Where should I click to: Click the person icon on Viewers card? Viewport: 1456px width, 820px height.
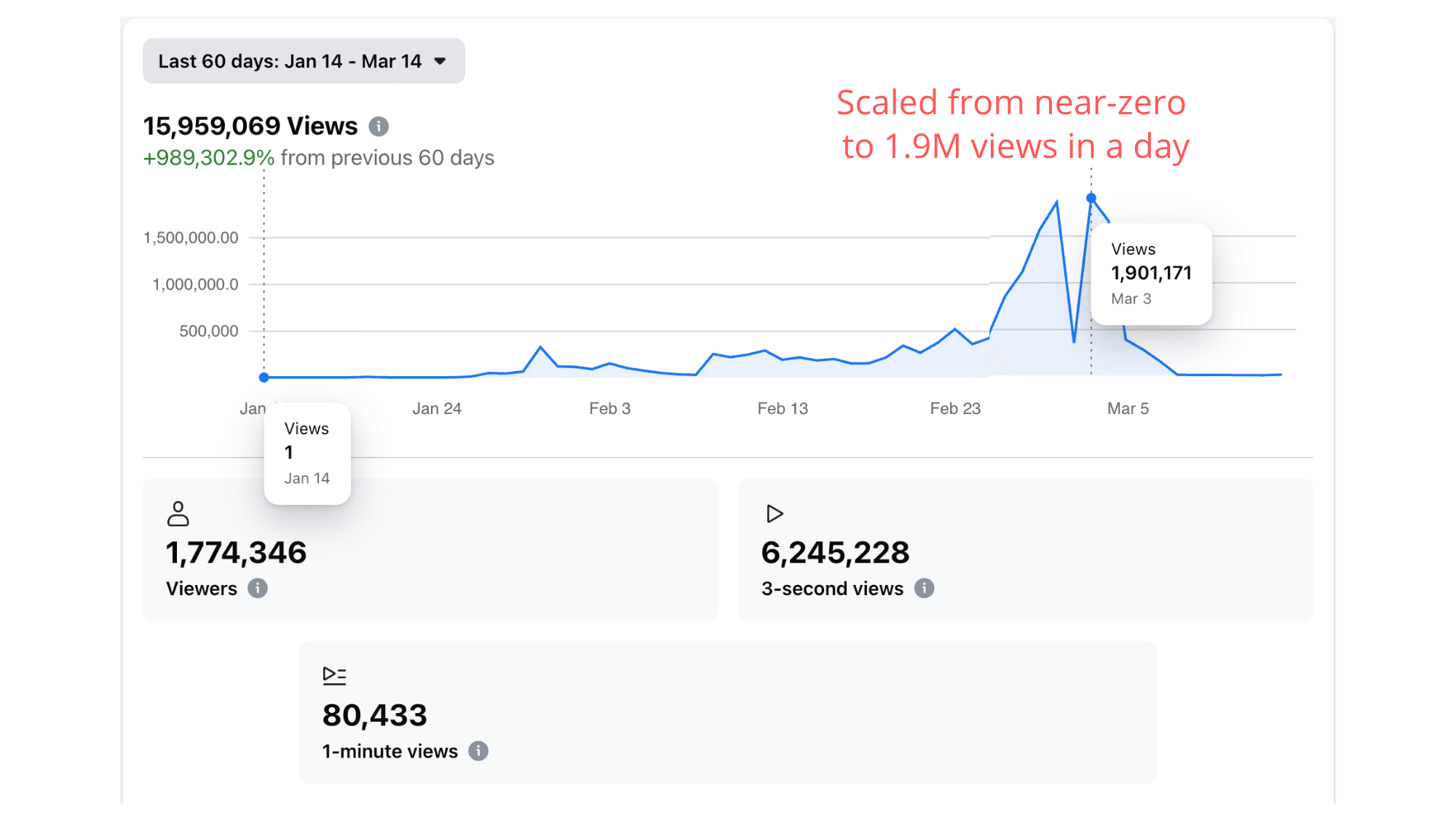click(178, 514)
